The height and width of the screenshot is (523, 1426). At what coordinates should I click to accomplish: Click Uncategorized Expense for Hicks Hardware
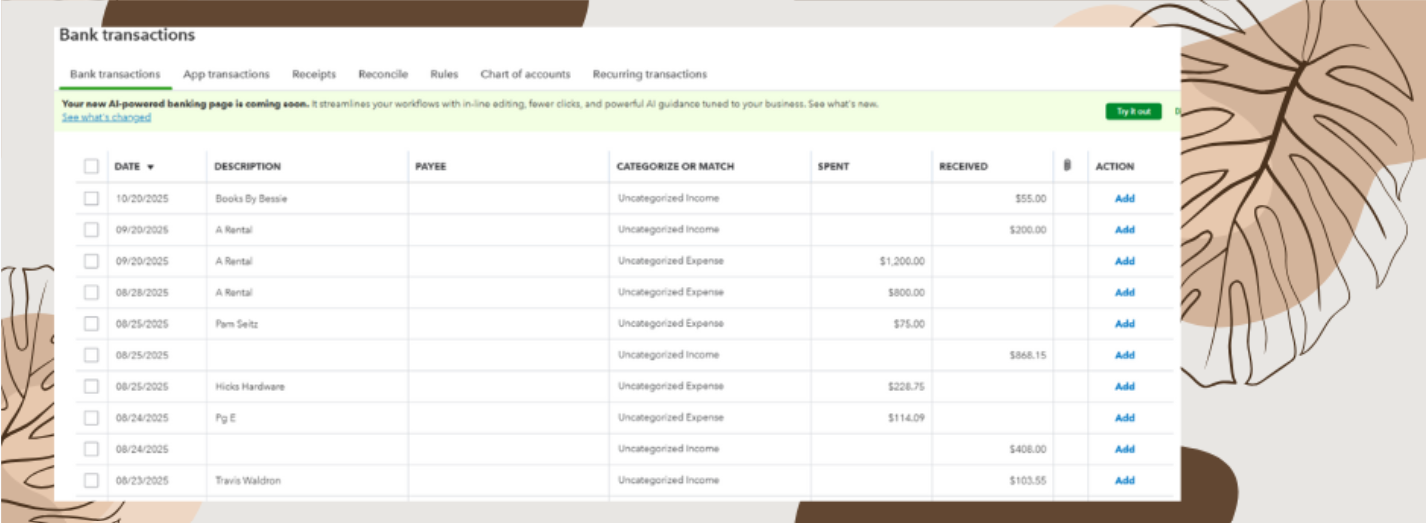point(670,386)
